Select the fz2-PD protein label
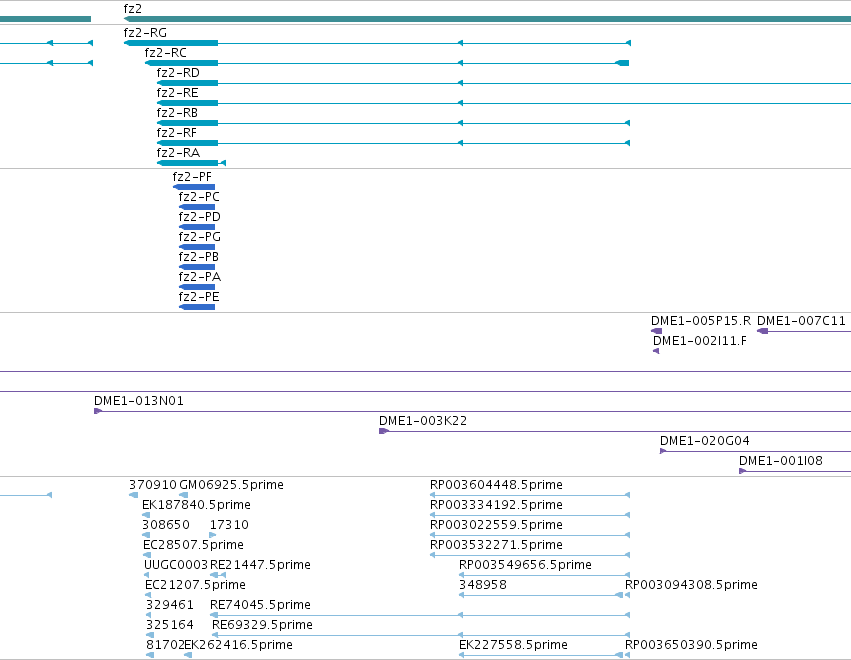Viewport: 851px width, 660px height. 200,217
